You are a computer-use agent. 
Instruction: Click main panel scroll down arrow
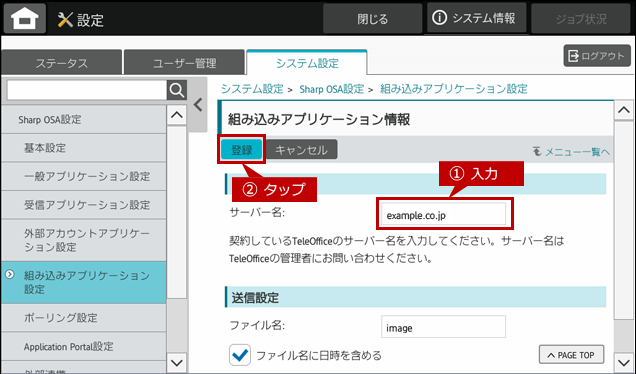coord(624,362)
